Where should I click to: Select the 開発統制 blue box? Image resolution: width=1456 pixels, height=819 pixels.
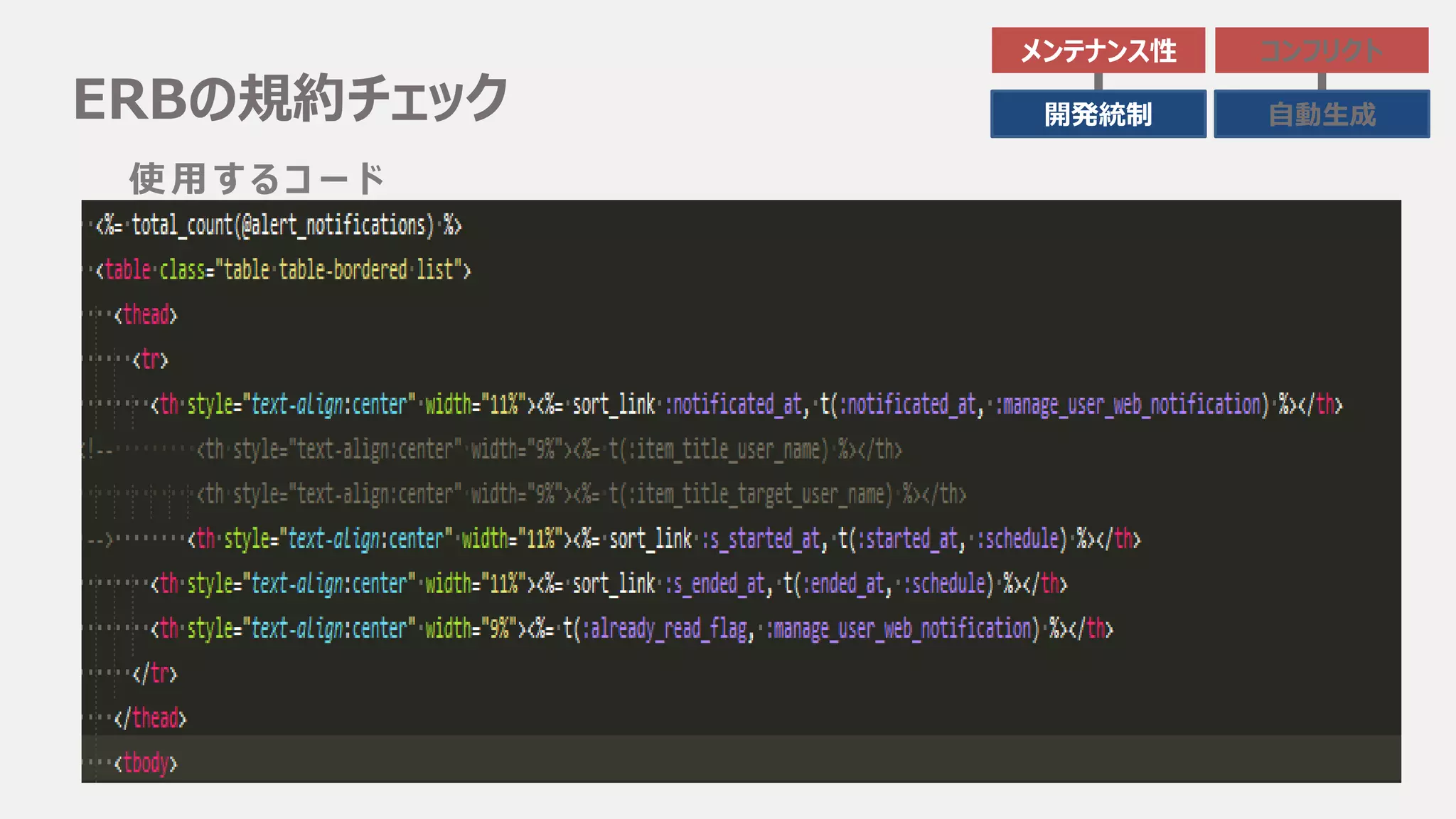[1098, 114]
